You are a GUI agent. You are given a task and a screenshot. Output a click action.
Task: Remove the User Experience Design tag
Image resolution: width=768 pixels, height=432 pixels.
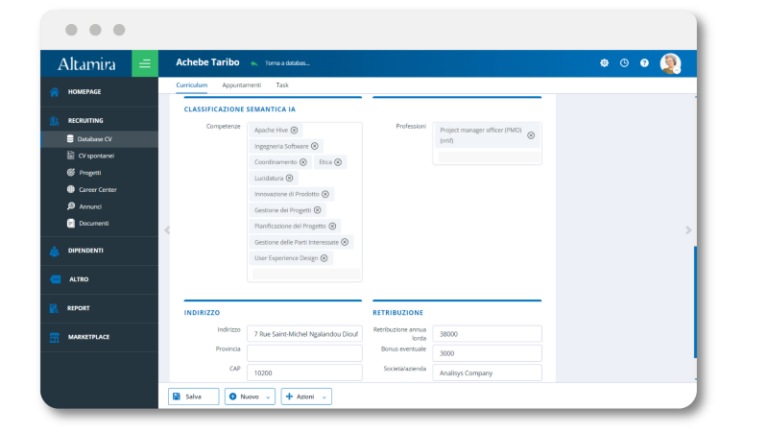coord(324,258)
